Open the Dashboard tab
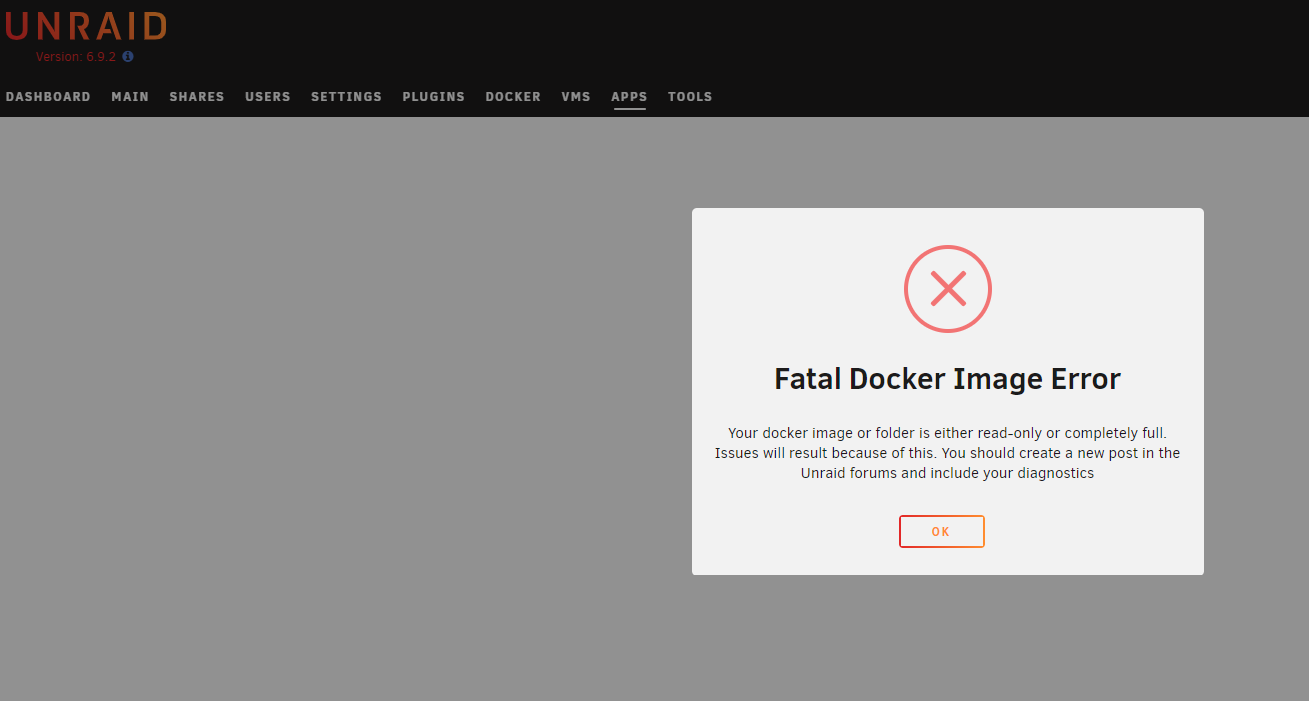Screen dimensions: 1309x701 (x=48, y=97)
